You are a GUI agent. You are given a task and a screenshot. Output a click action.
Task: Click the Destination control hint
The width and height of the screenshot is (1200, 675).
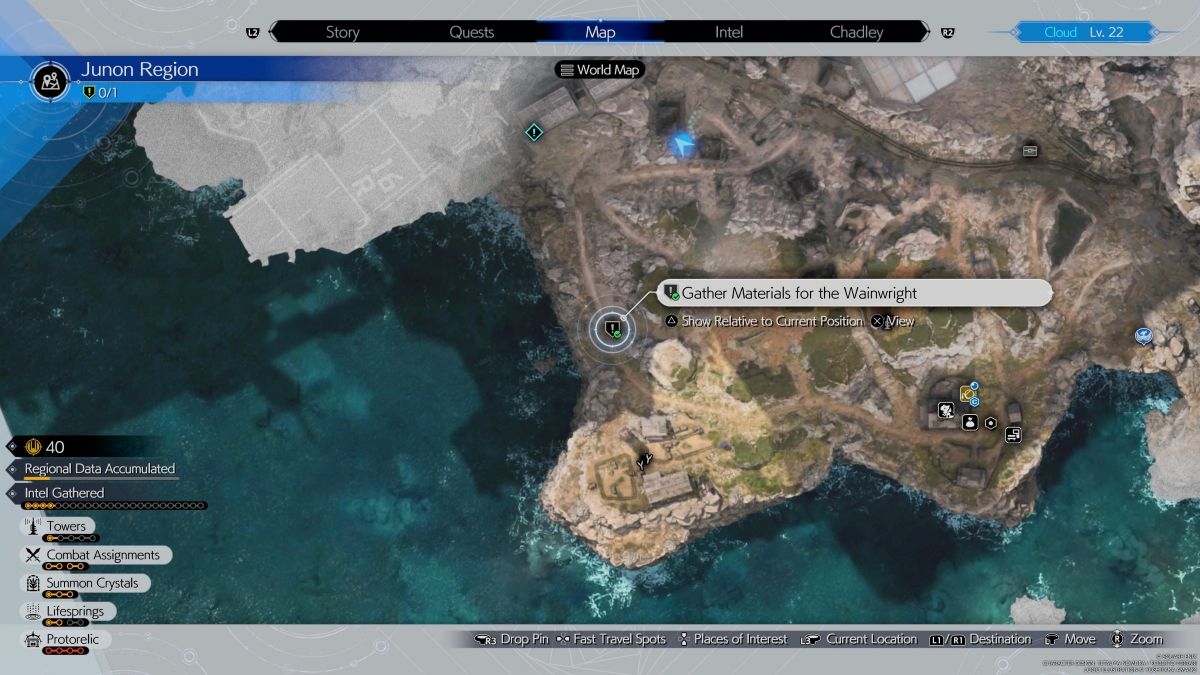click(x=980, y=639)
